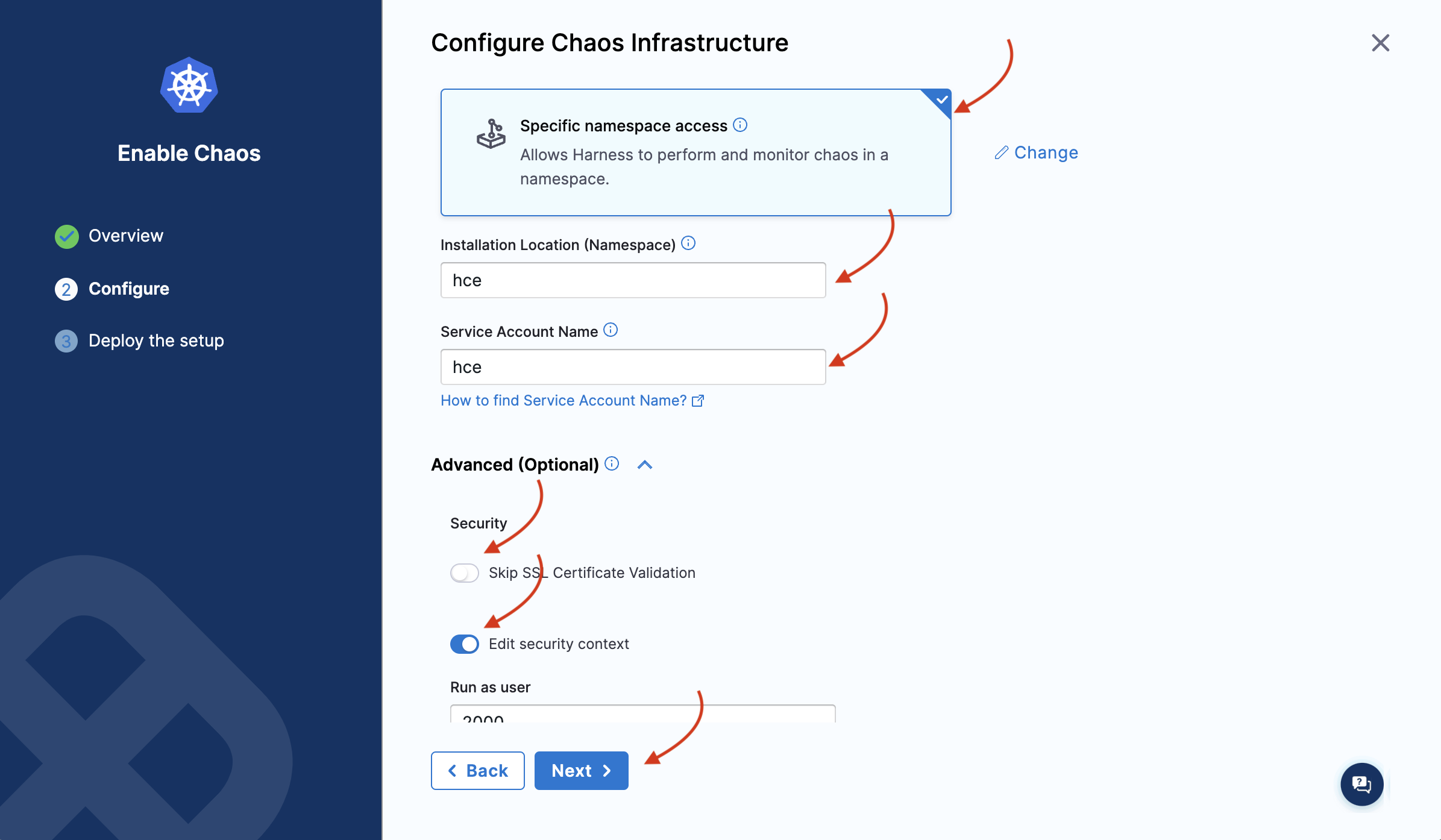
Task: Navigate to the Deploy the setup step
Action: [155, 340]
